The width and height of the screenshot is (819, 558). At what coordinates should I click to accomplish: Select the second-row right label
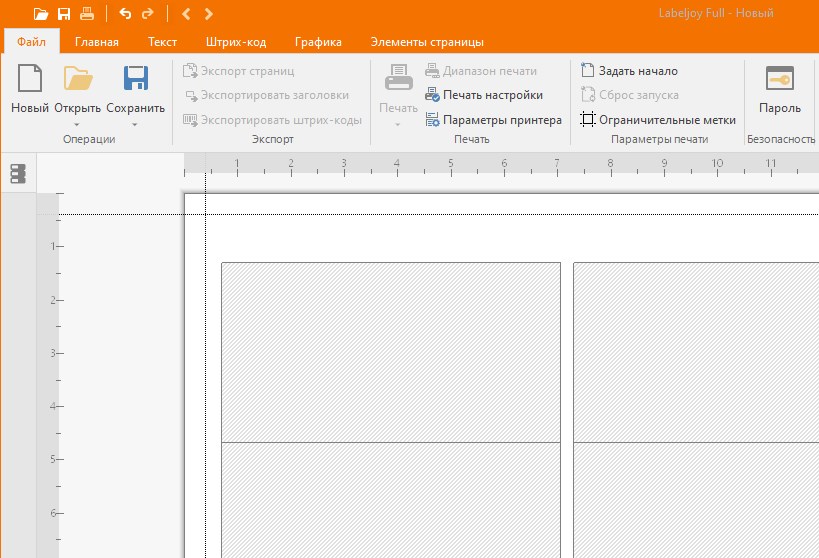(x=696, y=500)
